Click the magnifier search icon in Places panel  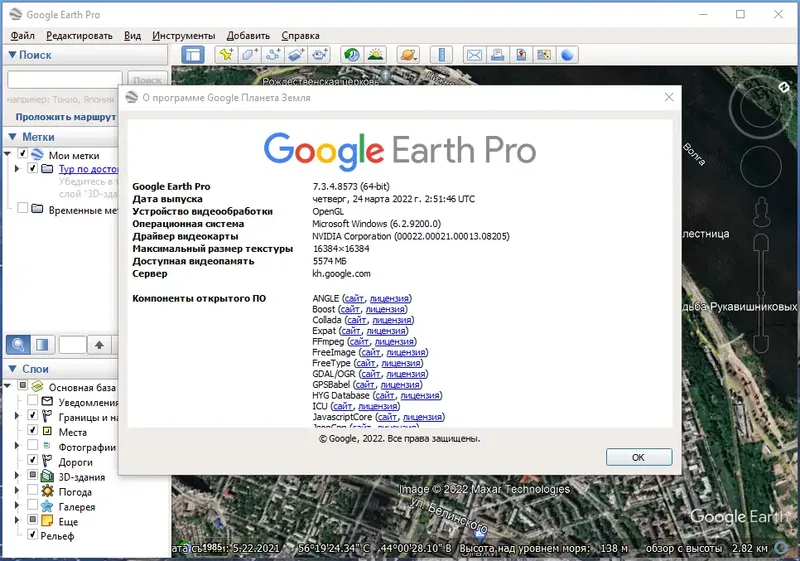[x=18, y=345]
